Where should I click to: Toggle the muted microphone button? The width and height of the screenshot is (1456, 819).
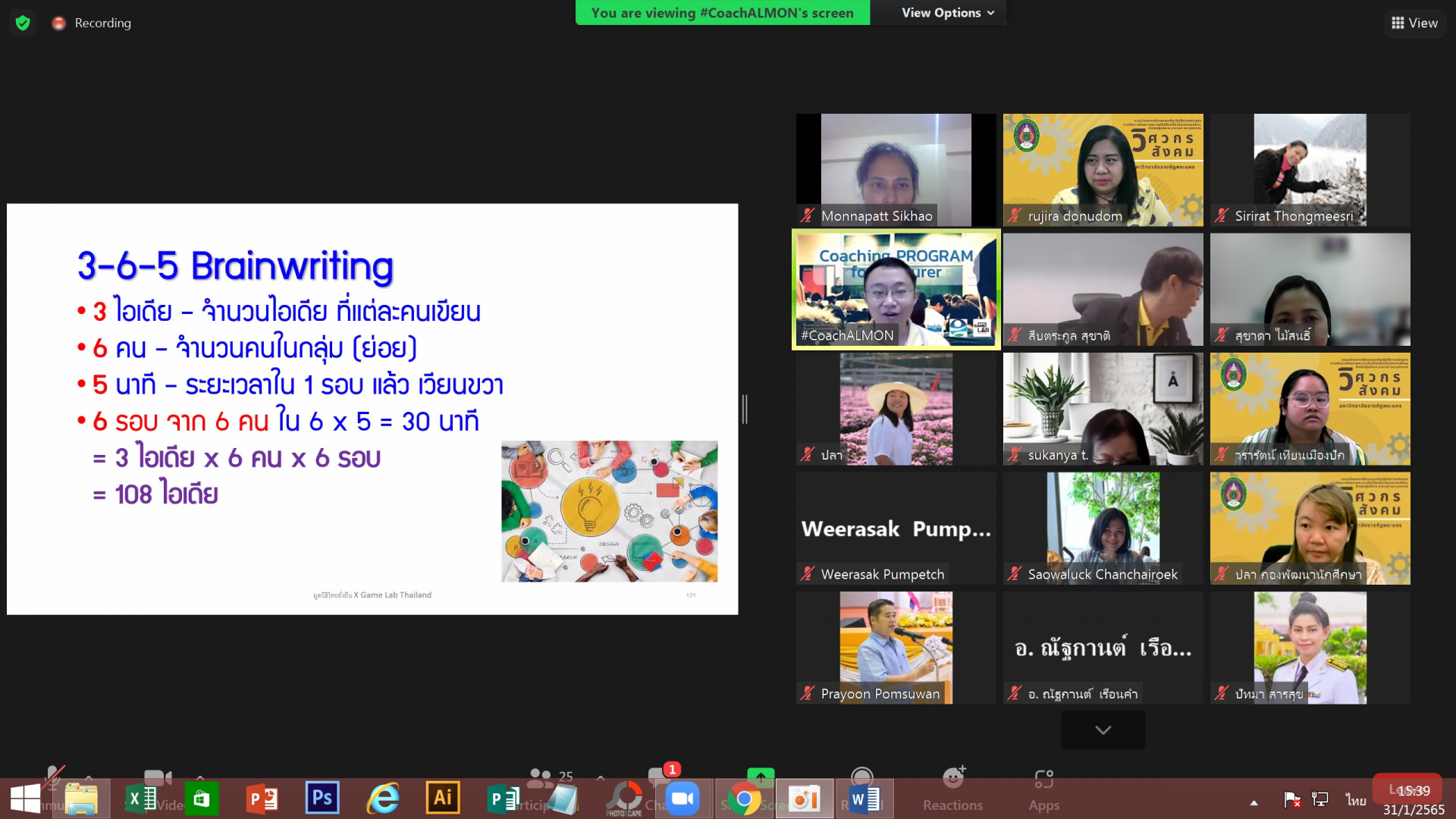click(x=53, y=776)
